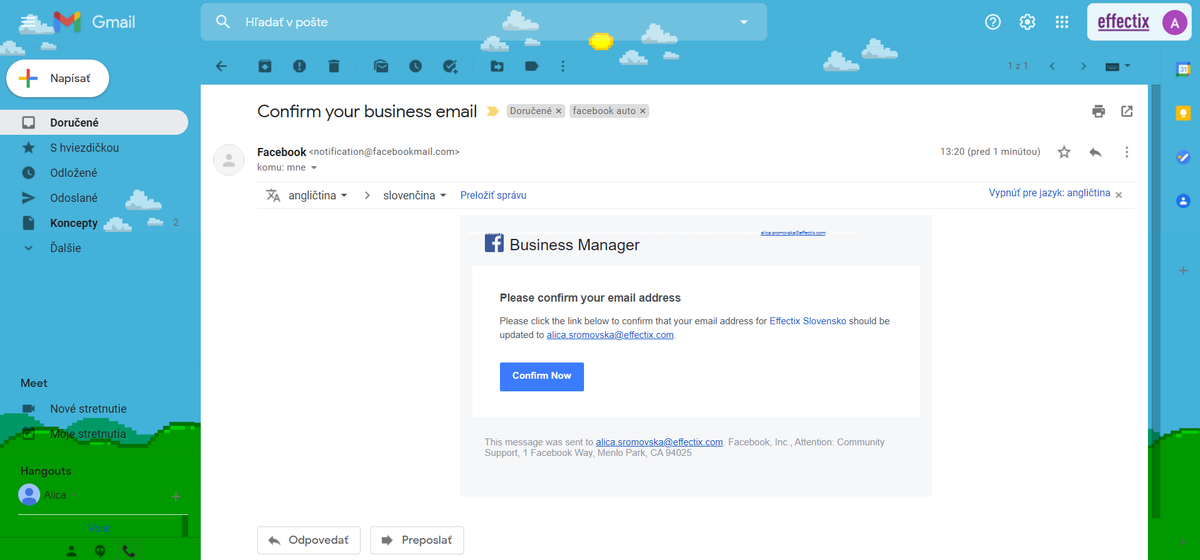Open Tasks side panel icon

(x=1183, y=157)
